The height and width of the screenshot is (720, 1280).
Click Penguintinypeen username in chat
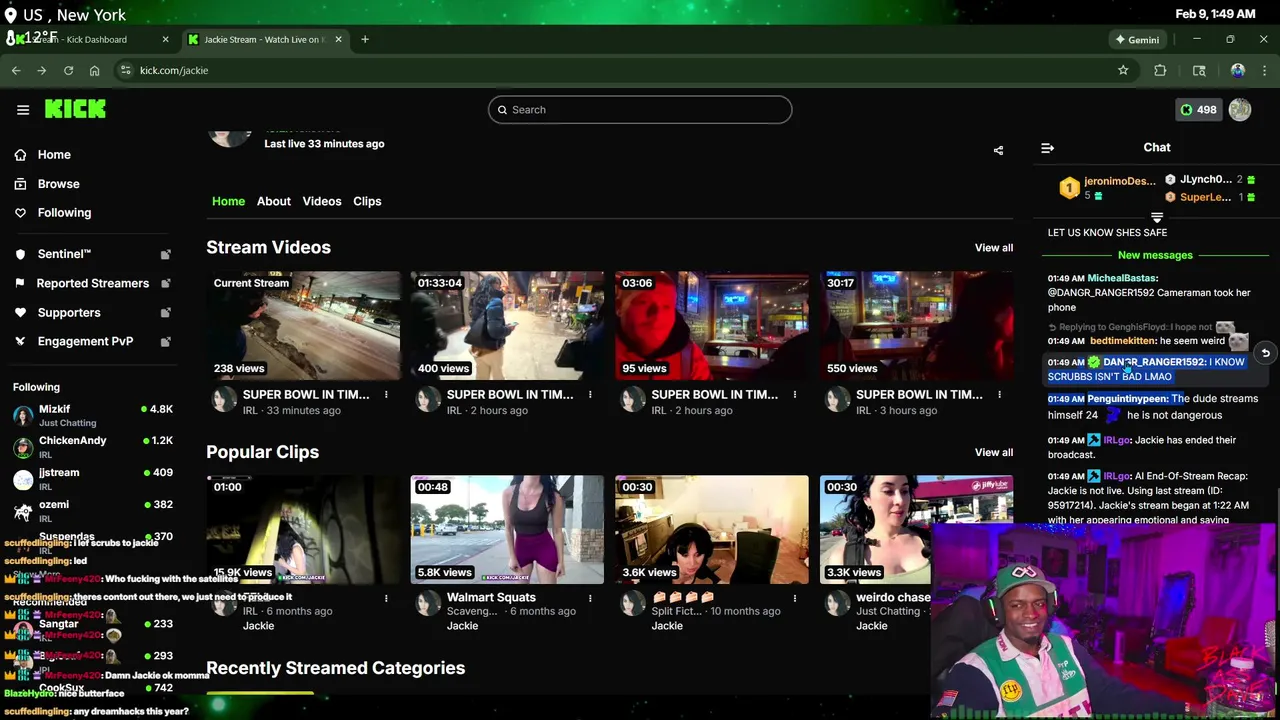point(1127,398)
